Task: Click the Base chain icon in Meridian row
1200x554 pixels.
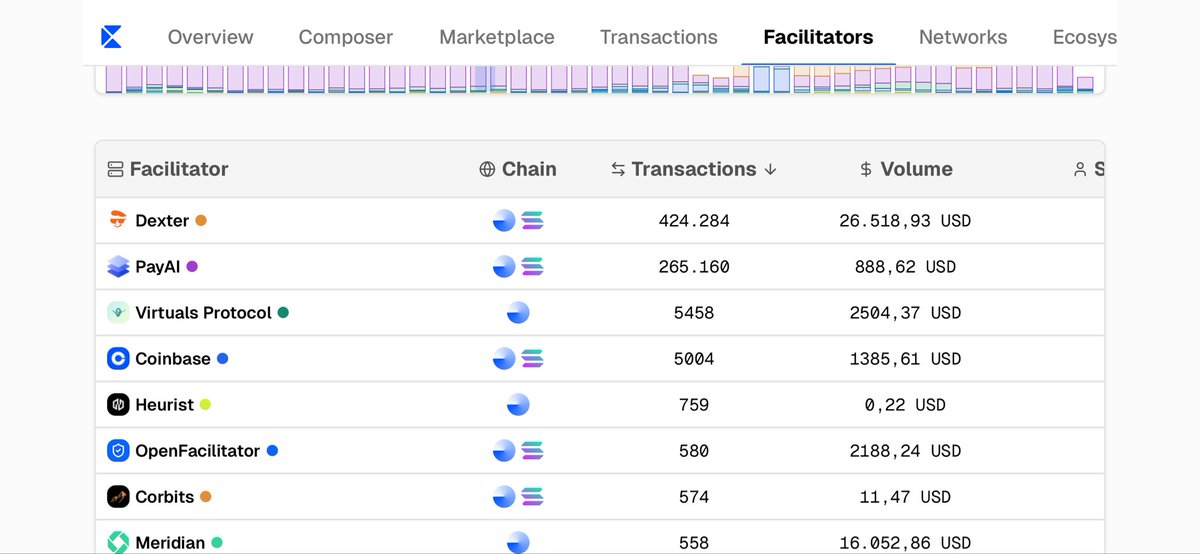Action: coord(518,542)
